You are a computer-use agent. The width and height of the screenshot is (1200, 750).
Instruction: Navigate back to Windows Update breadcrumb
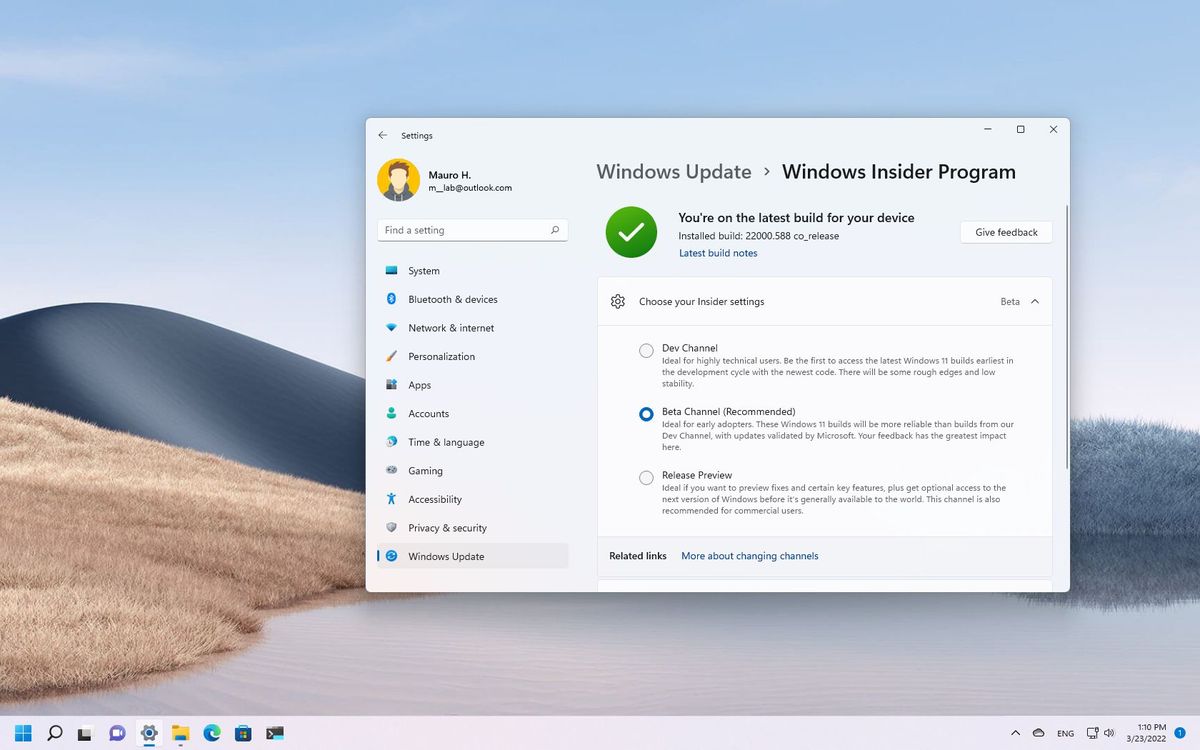673,172
